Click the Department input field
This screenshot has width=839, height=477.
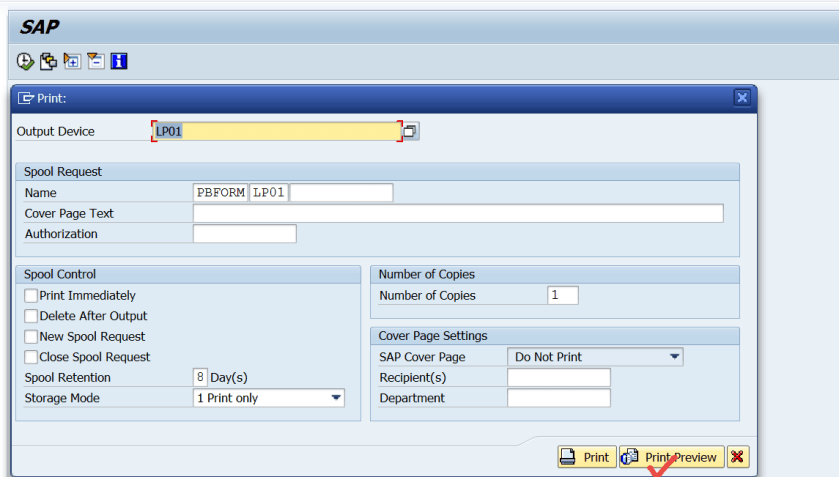click(559, 398)
